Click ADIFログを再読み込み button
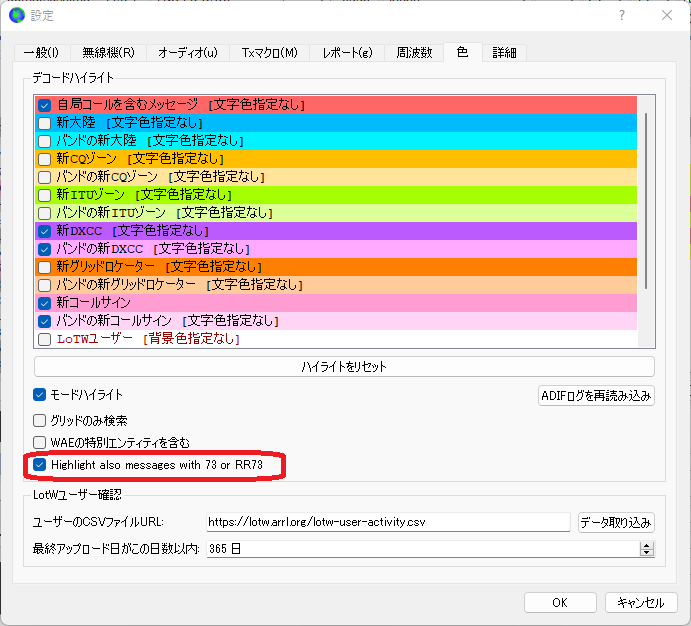 point(596,396)
